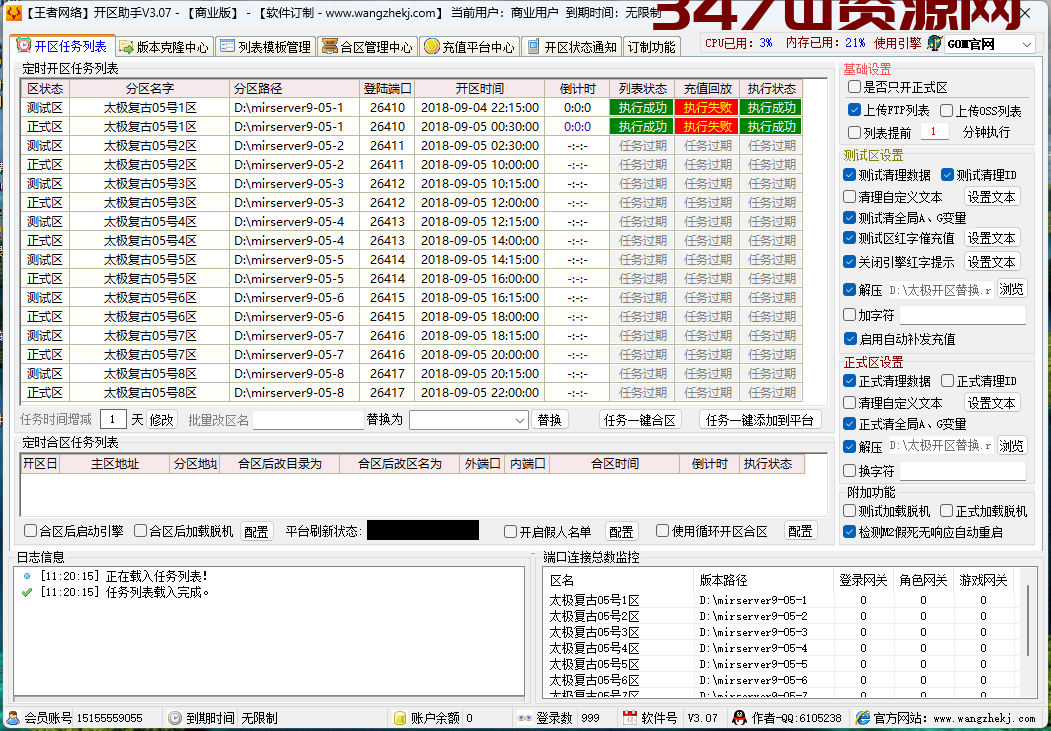Click the 官方网站 browser icon in status bar
The width and height of the screenshot is (1051, 731).
click(x=863, y=718)
